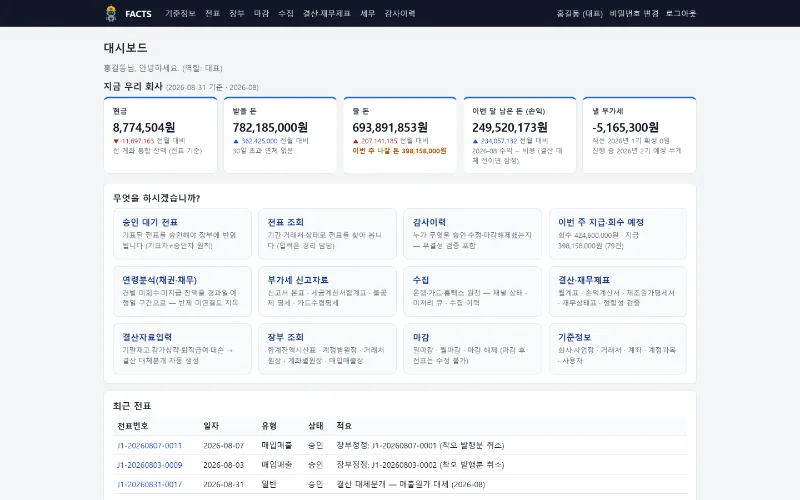The image size is (800, 500).
Task: Open the 전표 조회 shortcut card
Action: (327, 234)
